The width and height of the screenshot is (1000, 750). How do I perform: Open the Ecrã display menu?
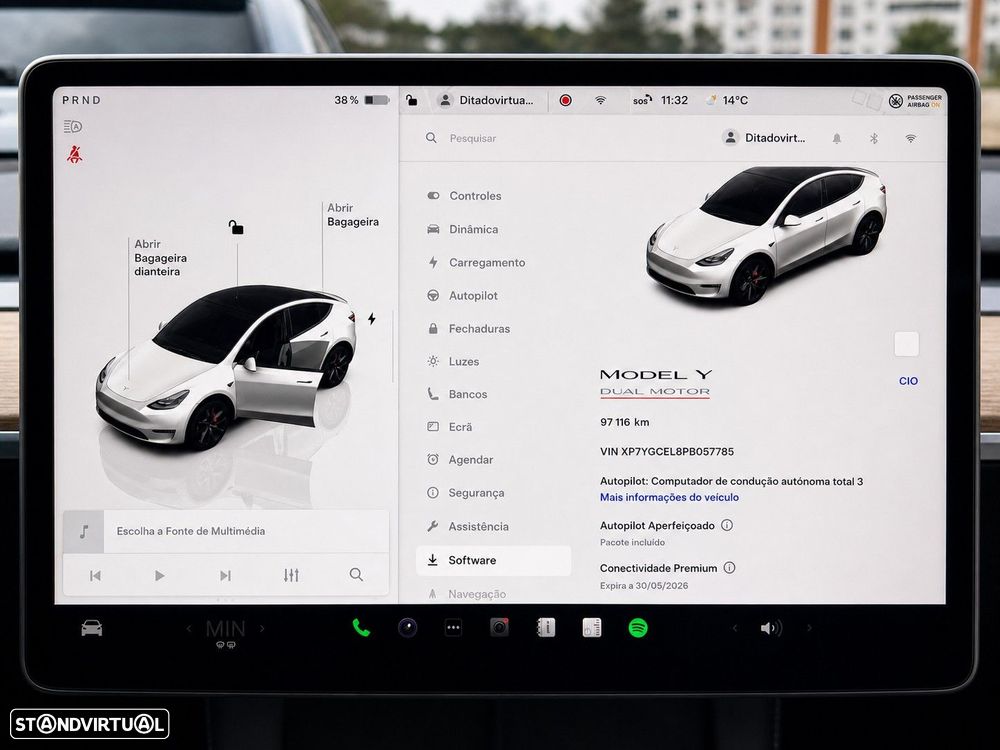point(450,427)
